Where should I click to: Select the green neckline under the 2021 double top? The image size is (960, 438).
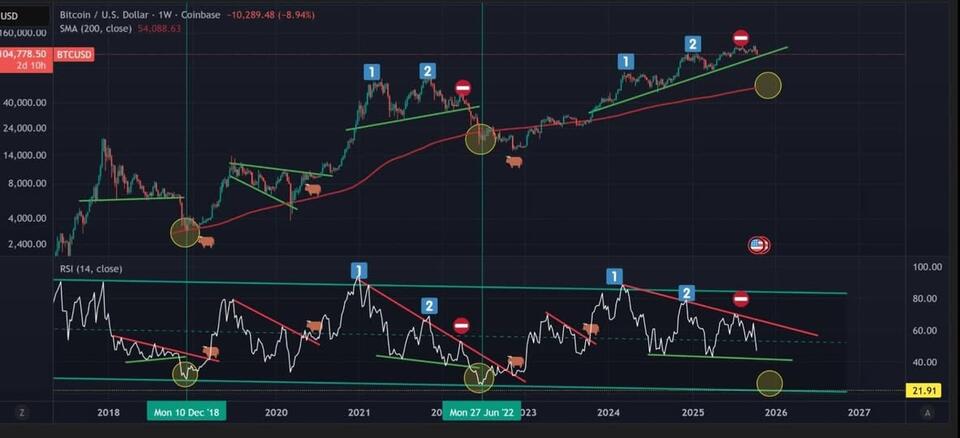pos(413,118)
